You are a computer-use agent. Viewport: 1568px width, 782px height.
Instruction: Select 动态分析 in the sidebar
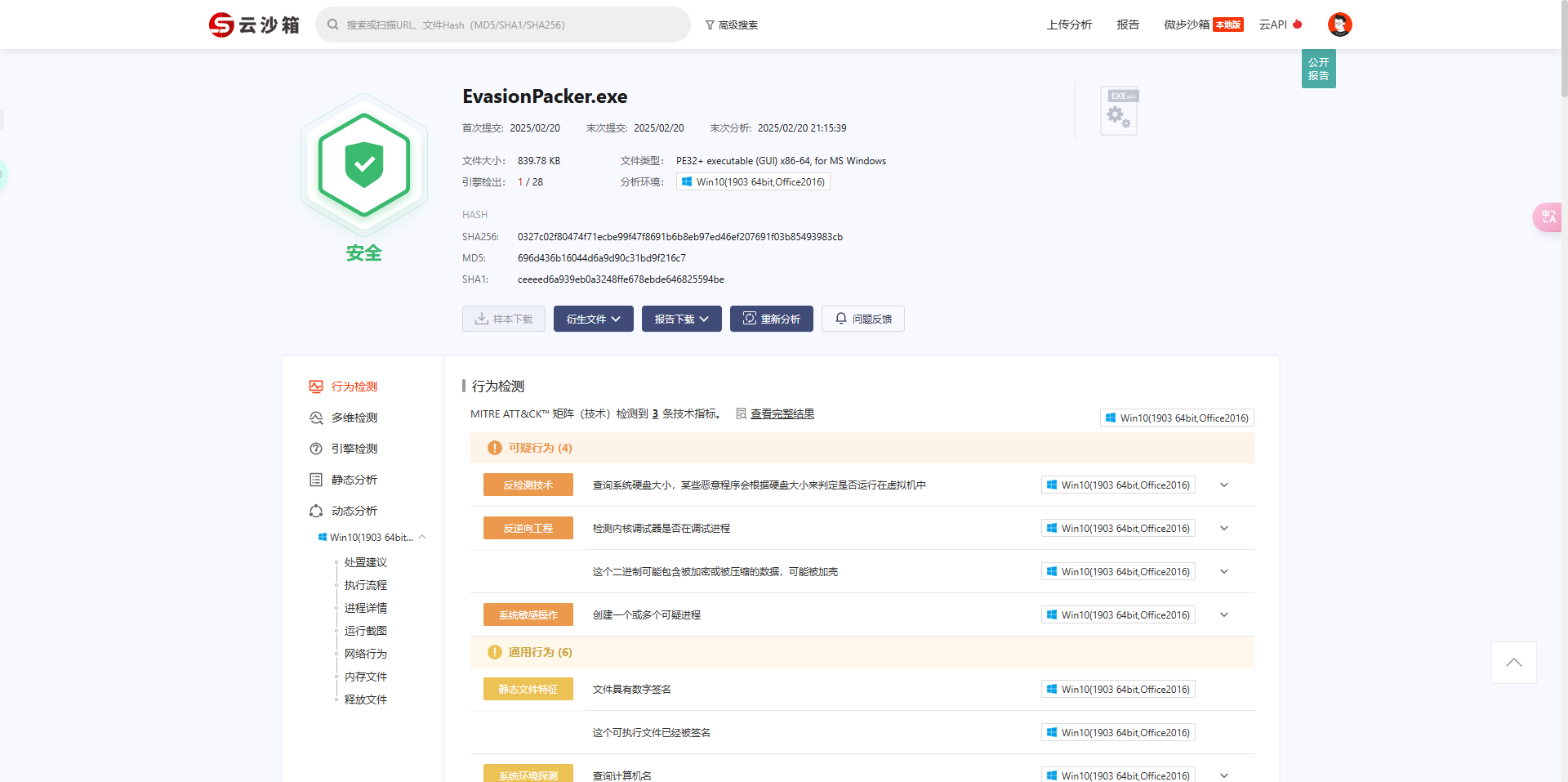click(354, 511)
